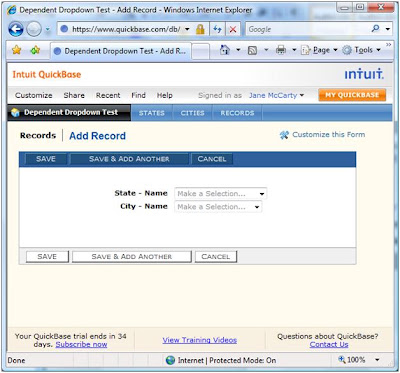Viewport: 400px width, 373px height.
Task: Open the Customize menu
Action: [34, 95]
